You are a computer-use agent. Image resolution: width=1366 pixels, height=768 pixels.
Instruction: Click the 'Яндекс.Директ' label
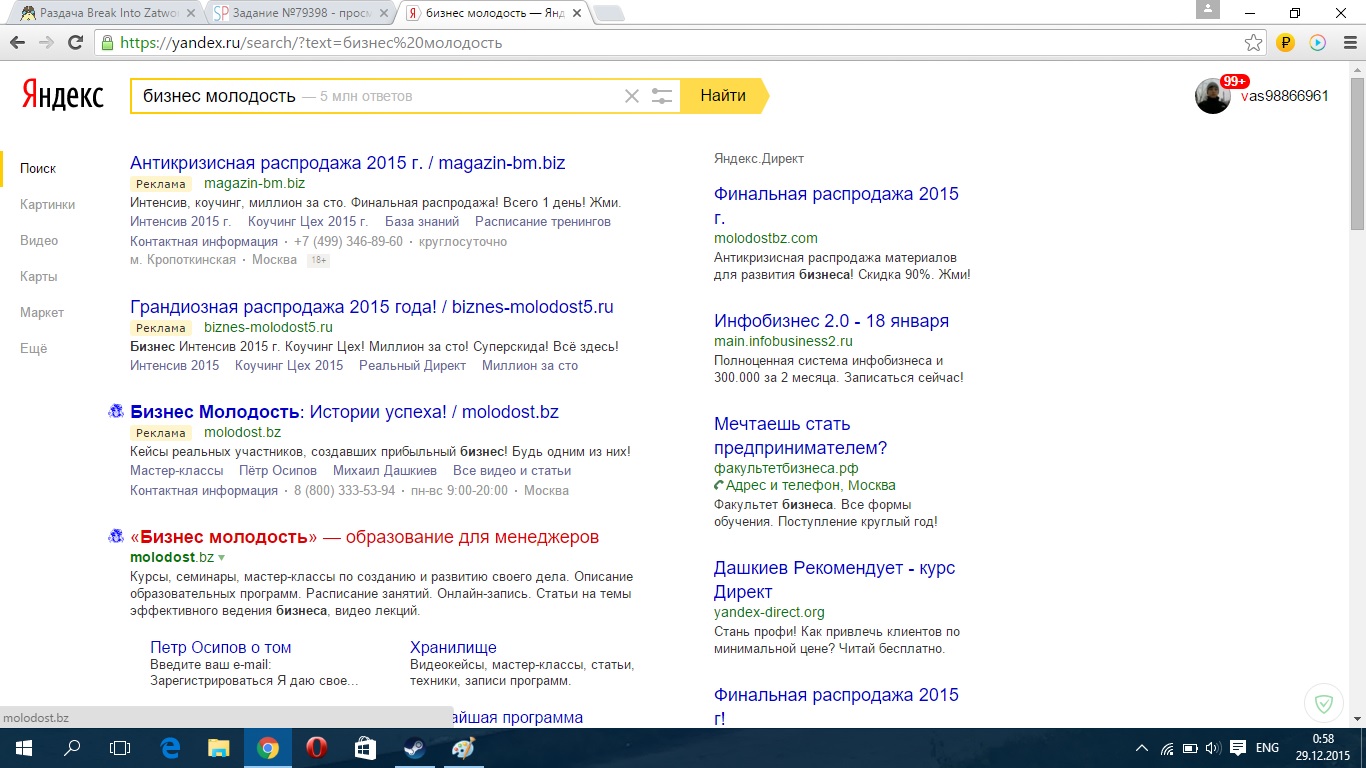759,159
